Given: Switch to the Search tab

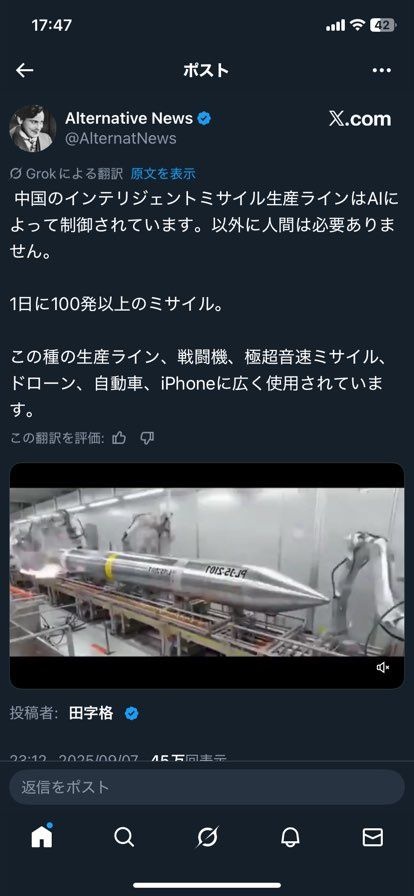Looking at the screenshot, I should point(124,838).
